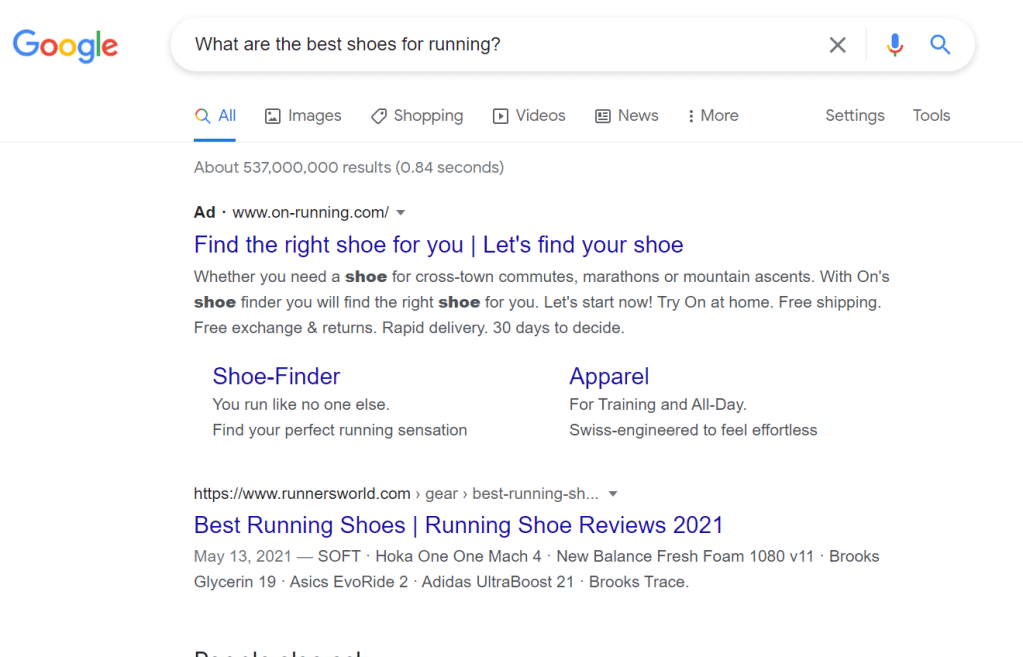1023x657 pixels.
Task: Click the runnersworld.com URL breadcrumb
Action: pyautogui.click(x=395, y=494)
